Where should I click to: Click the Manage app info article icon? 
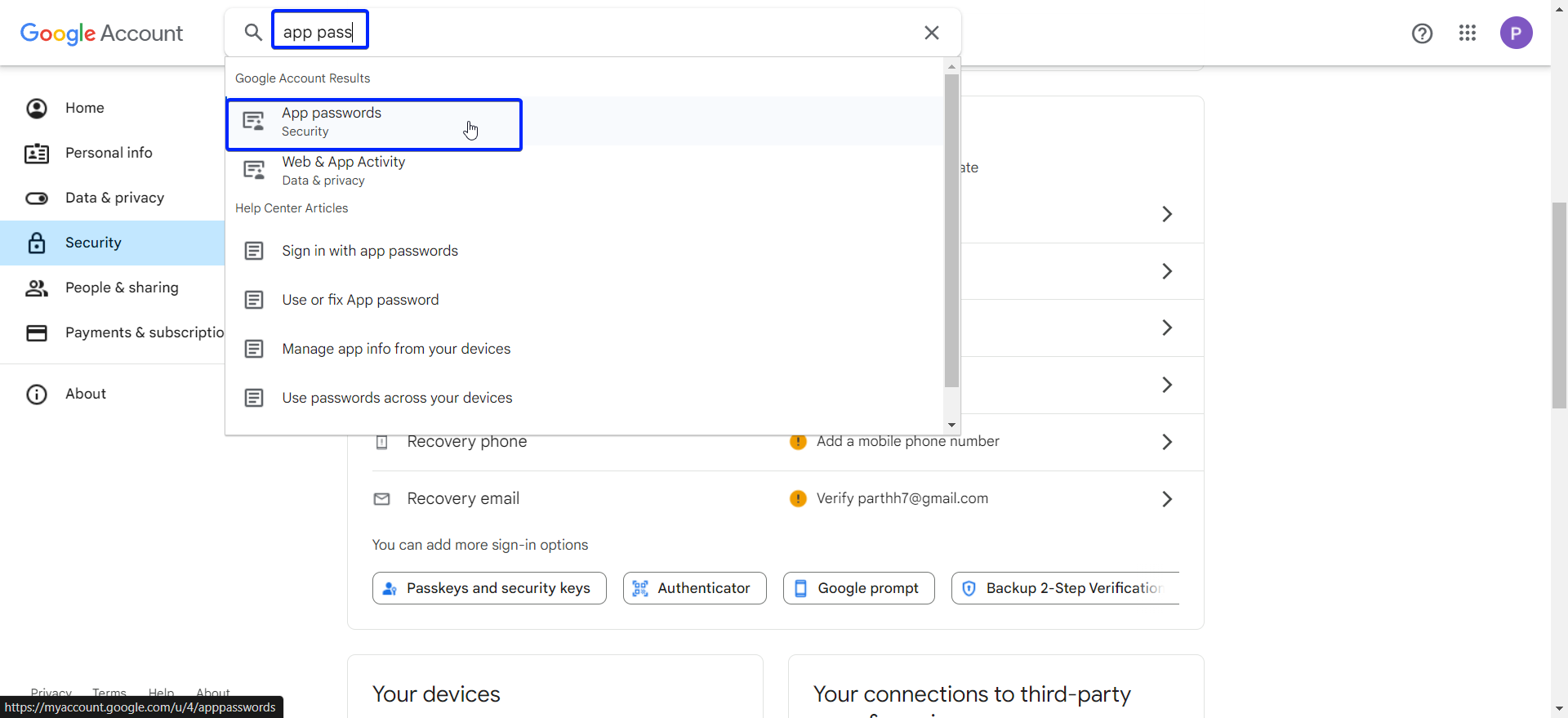pyautogui.click(x=254, y=349)
